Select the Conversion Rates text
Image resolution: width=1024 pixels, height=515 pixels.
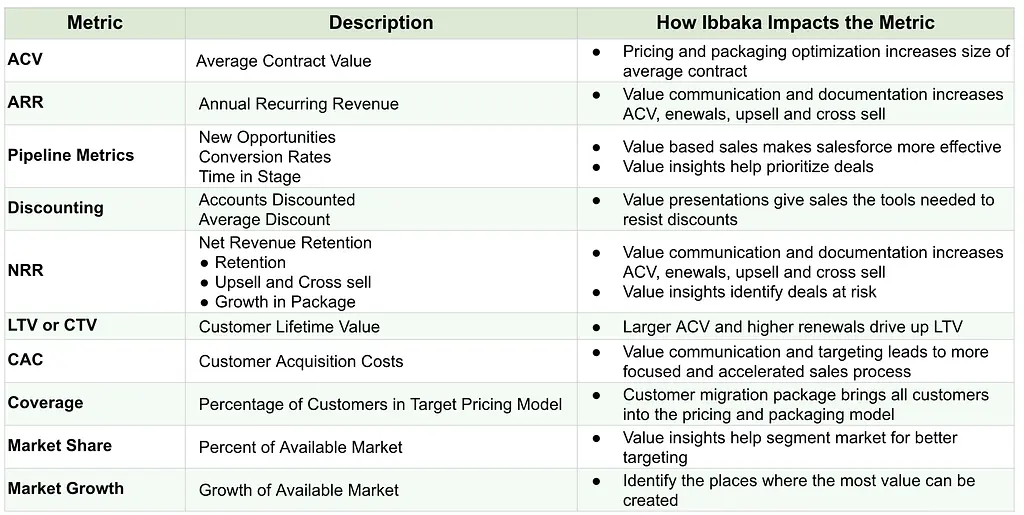(264, 157)
